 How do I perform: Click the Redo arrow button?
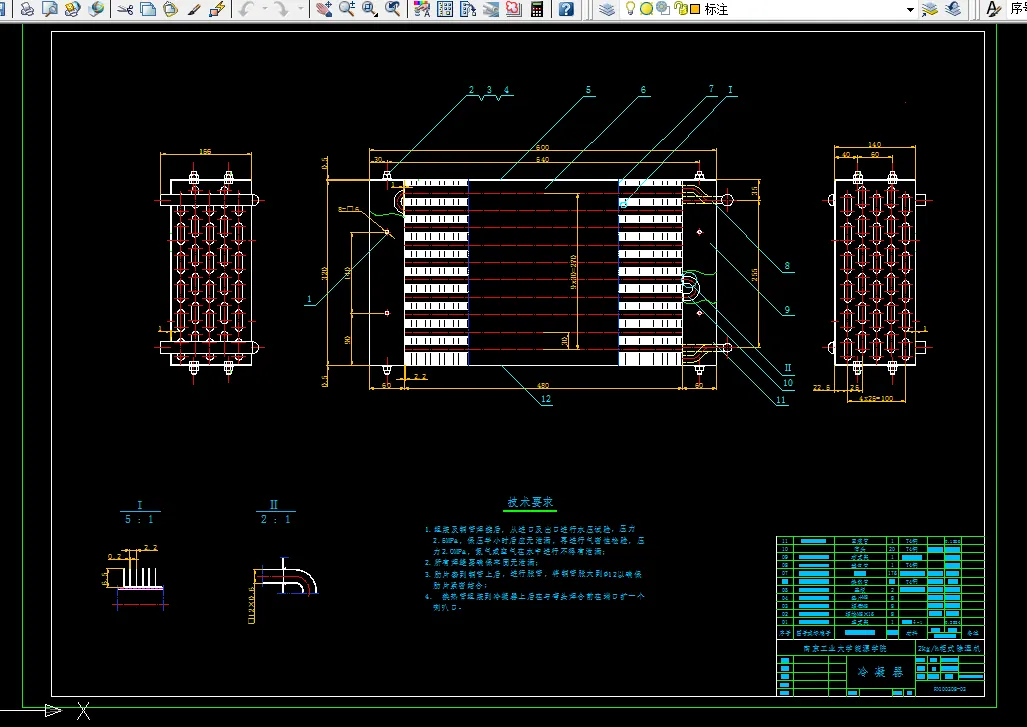click(284, 9)
